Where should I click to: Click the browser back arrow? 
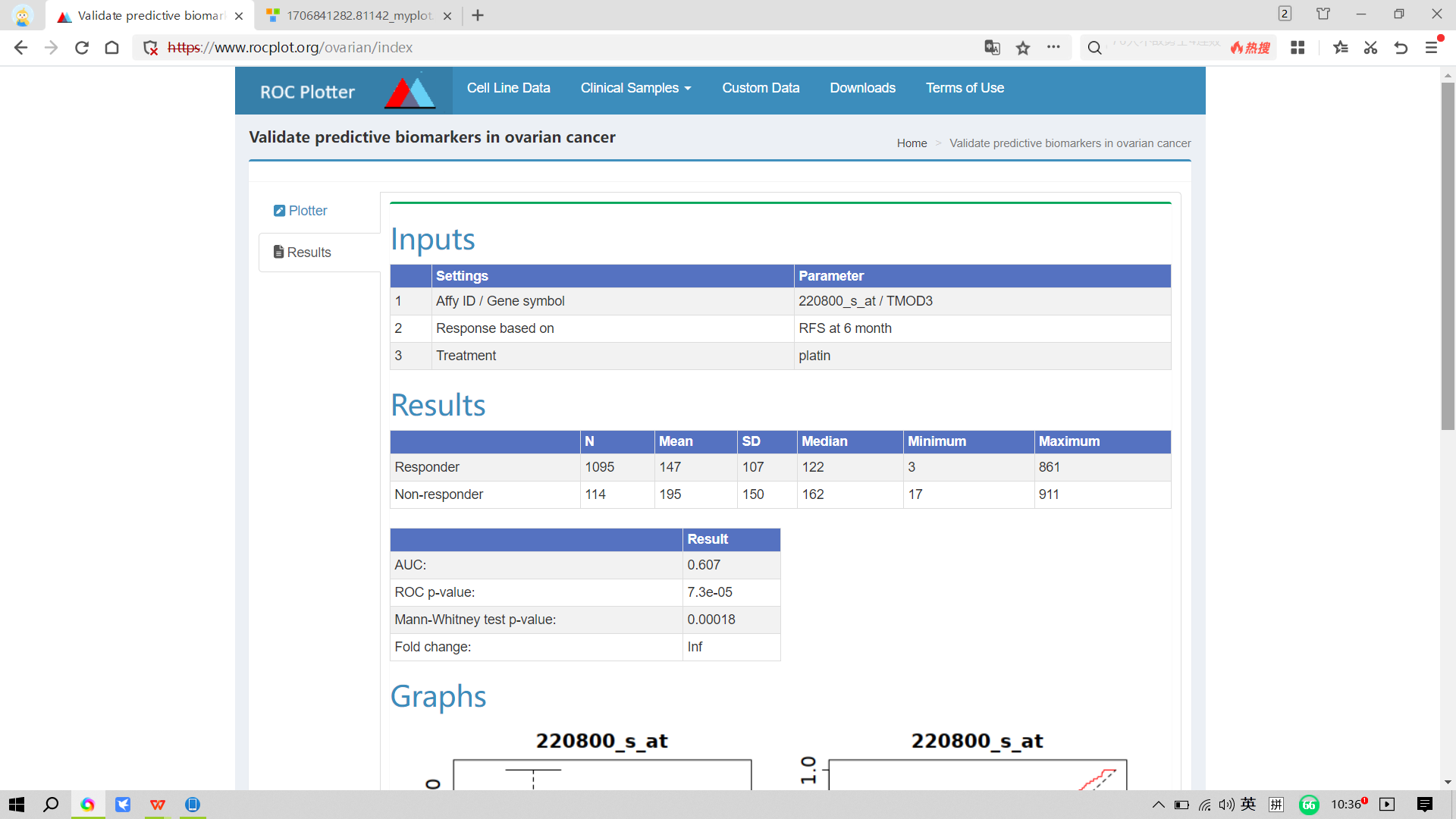(20, 48)
